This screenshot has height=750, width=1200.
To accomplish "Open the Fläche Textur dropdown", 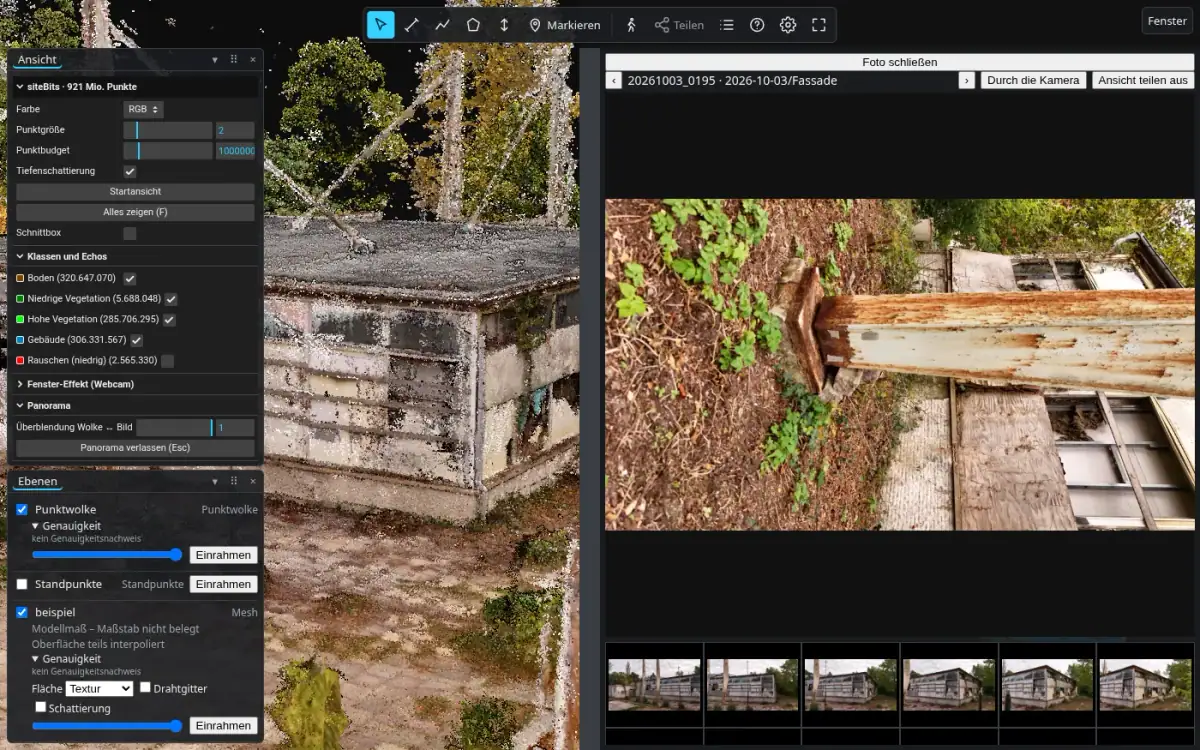I will 99,689.
